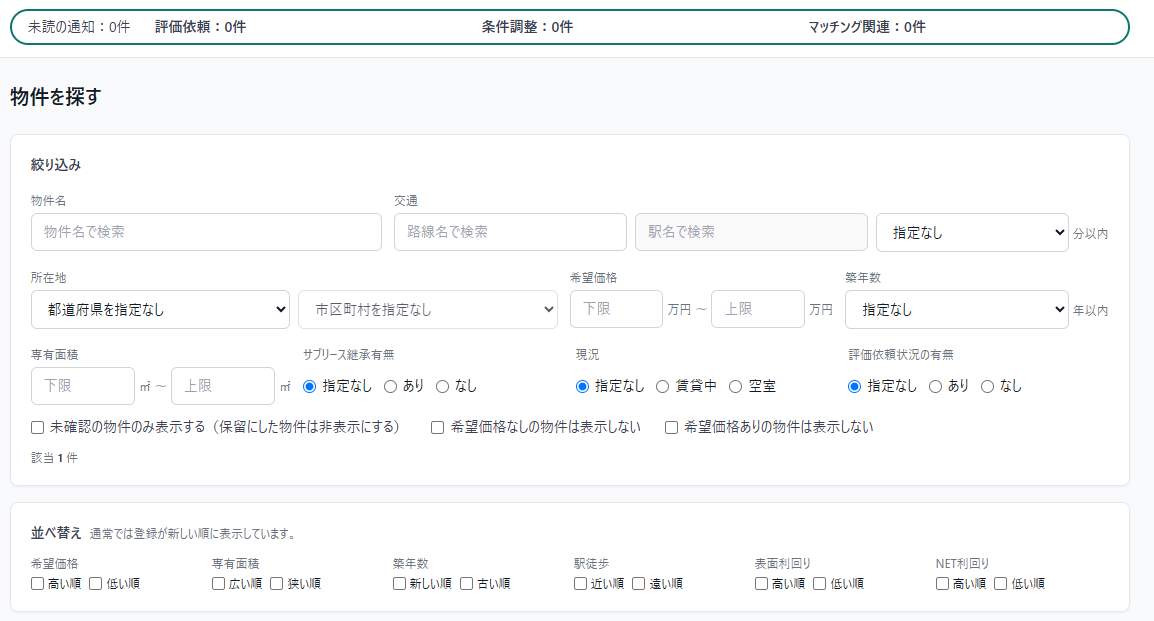This screenshot has height=621, width=1154.
Task: Select 賃貸中 for 現況
Action: 662,386
